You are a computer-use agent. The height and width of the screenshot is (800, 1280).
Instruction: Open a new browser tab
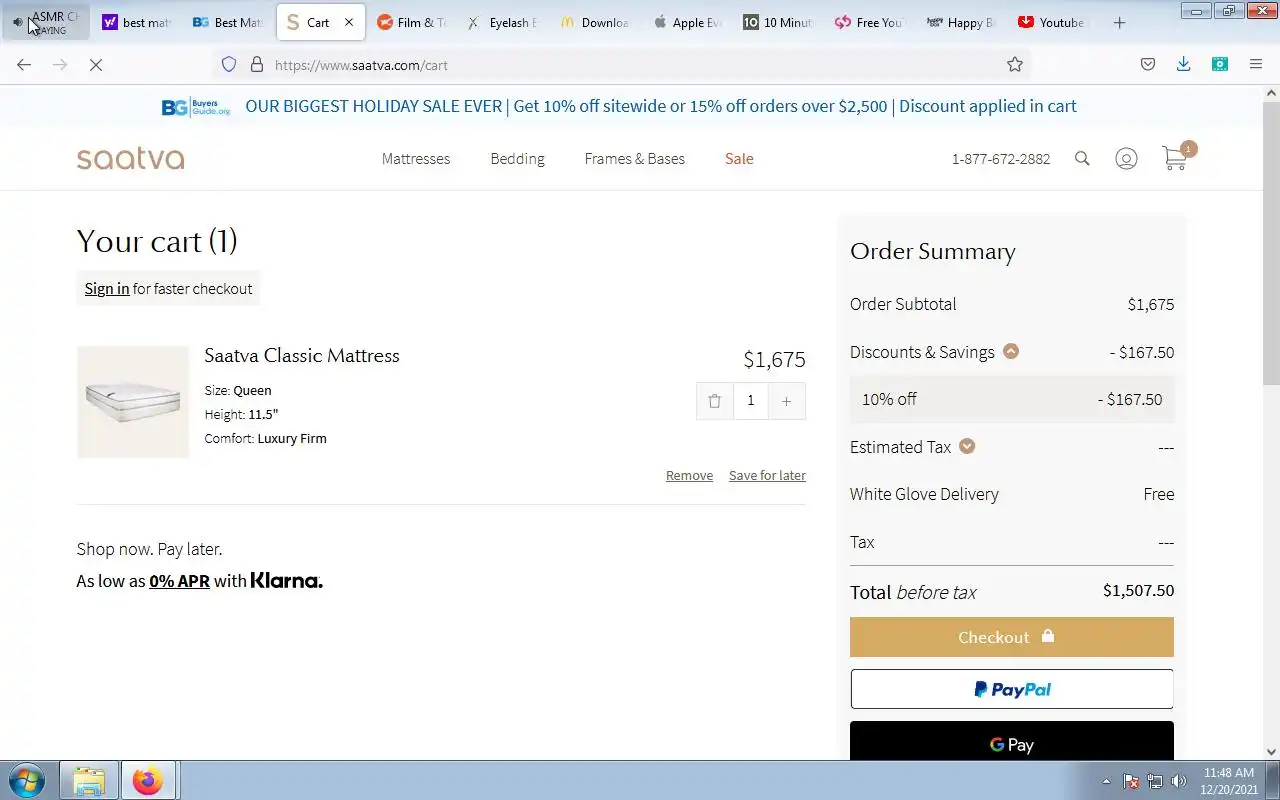[1119, 22]
